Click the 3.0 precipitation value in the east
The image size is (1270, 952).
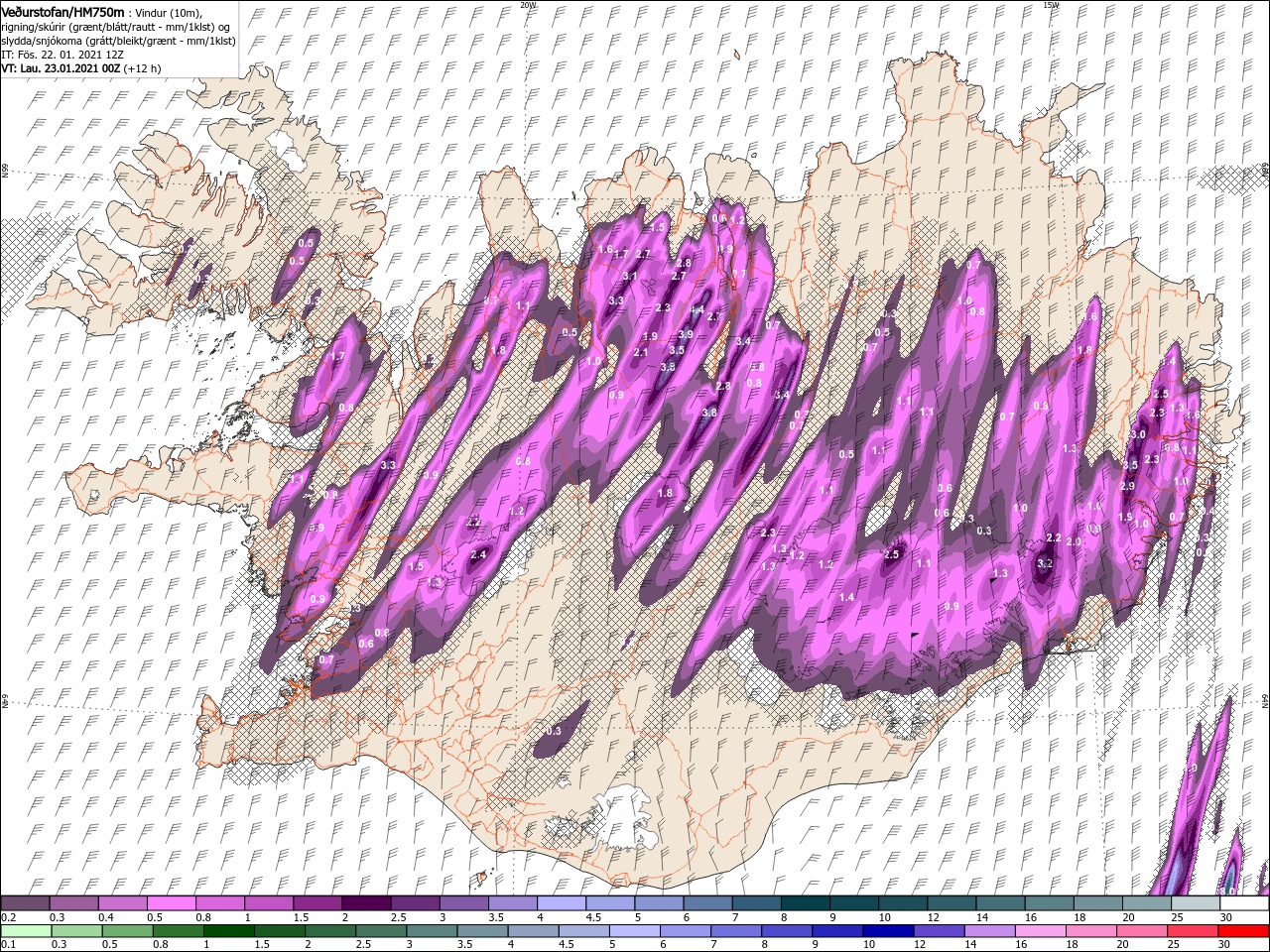[x=1138, y=434]
